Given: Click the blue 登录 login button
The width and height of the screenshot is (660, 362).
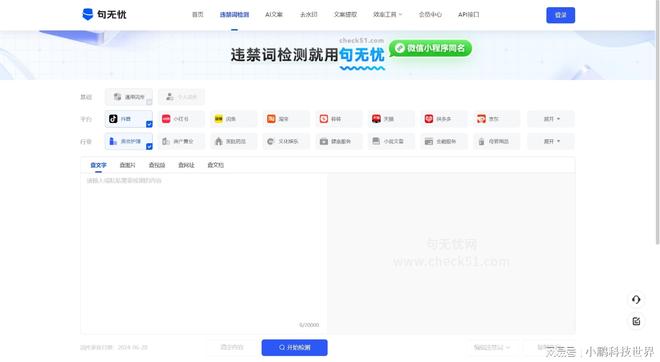Looking at the screenshot, I should coord(560,15).
